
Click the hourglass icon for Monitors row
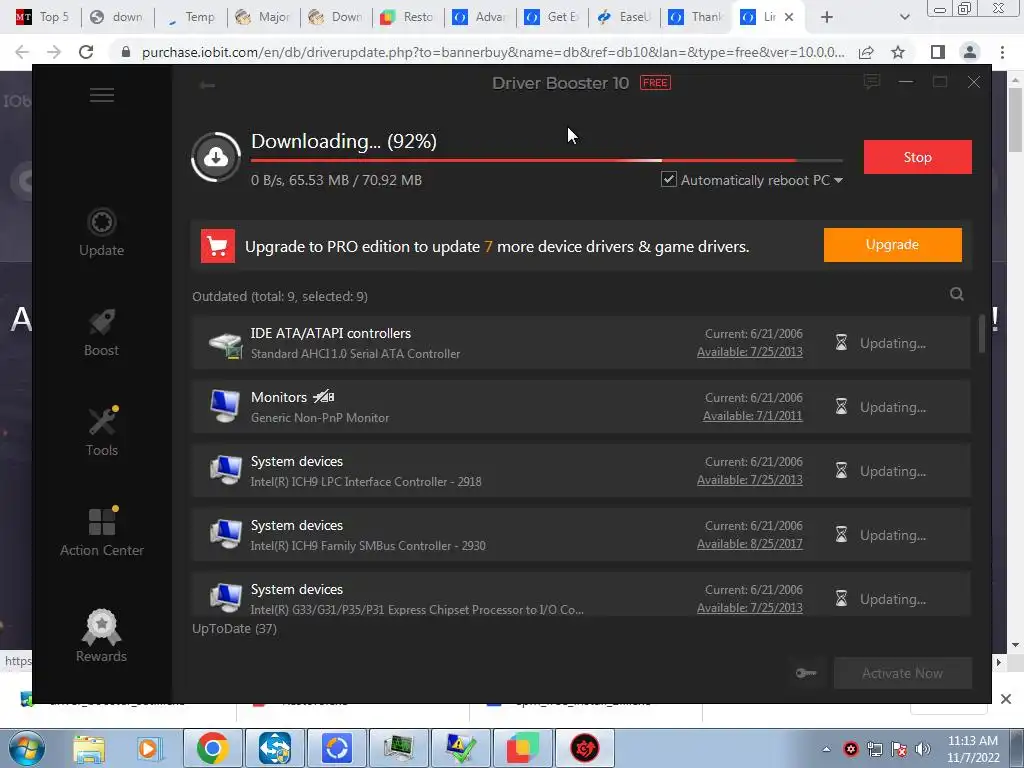(841, 406)
